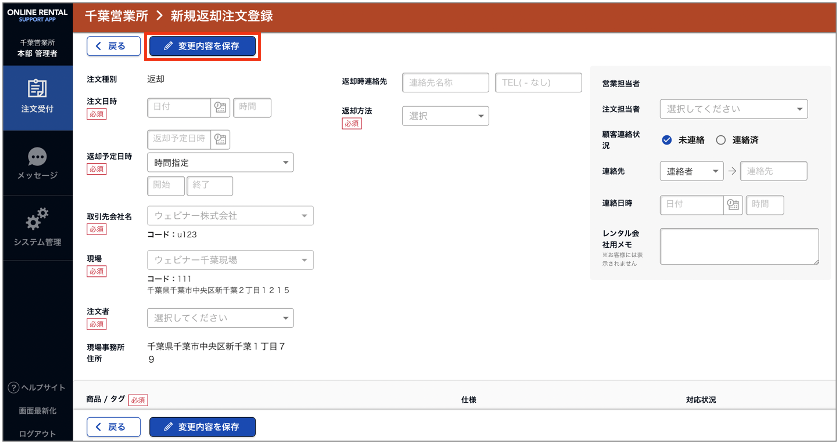This screenshot has width=840, height=444.
Task: Select 連絡済 radio button
Action: tap(721, 139)
